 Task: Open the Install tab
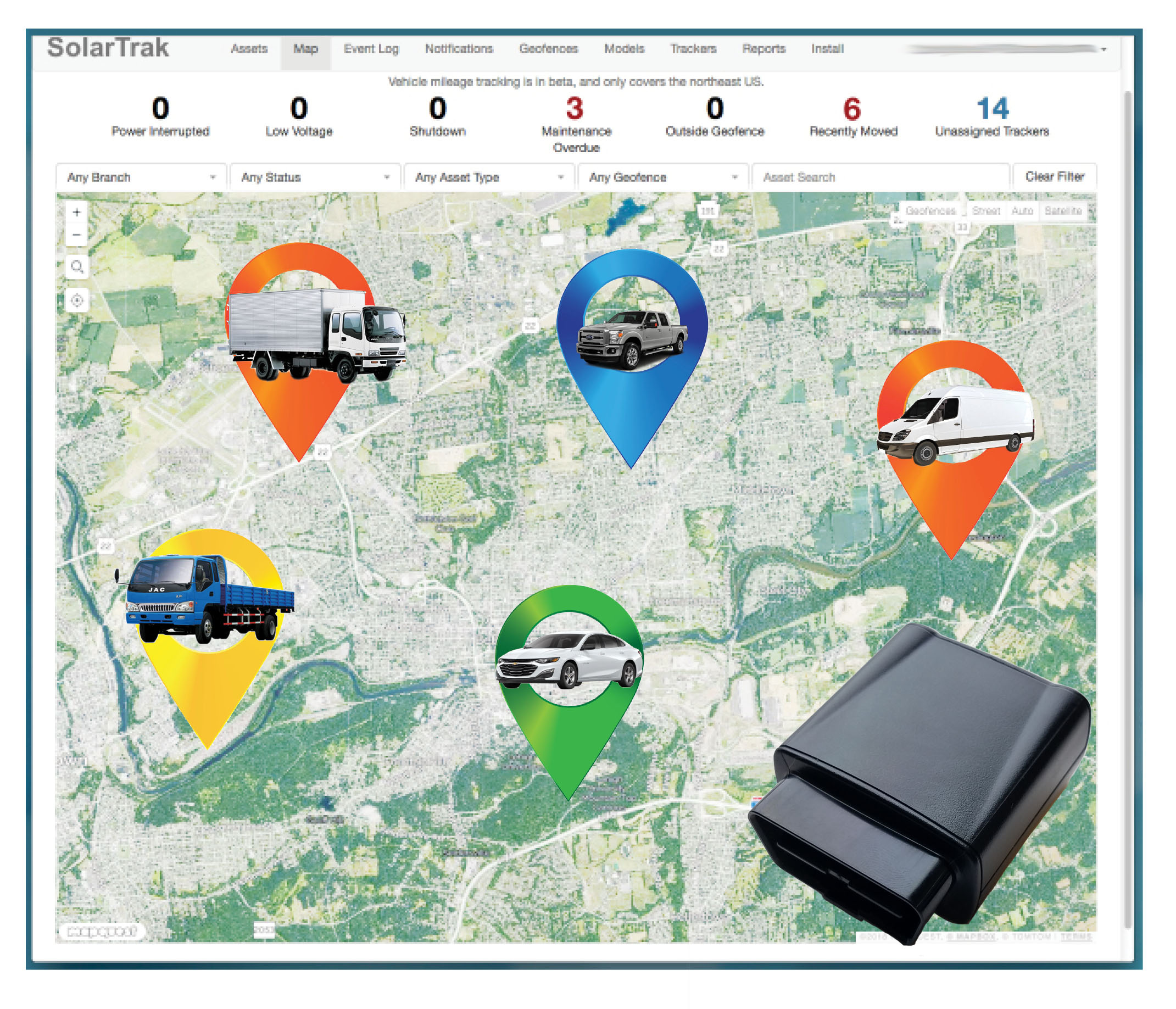click(x=827, y=49)
